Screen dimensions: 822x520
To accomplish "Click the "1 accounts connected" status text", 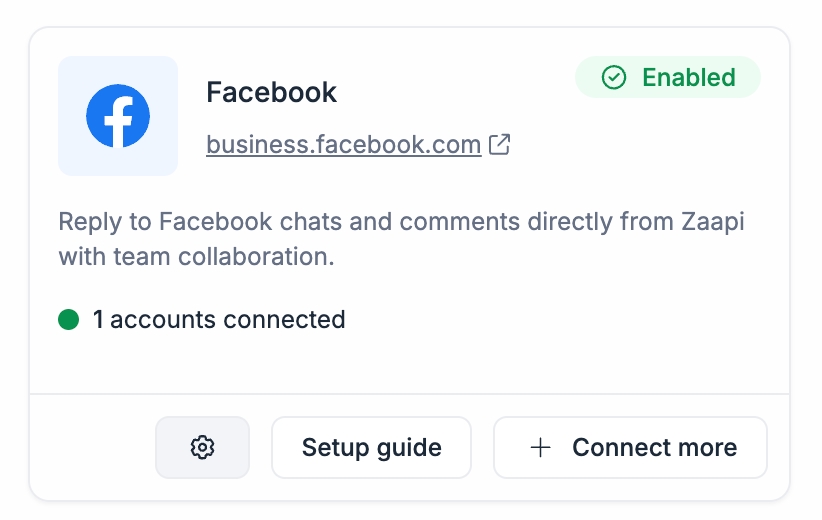I will (219, 320).
